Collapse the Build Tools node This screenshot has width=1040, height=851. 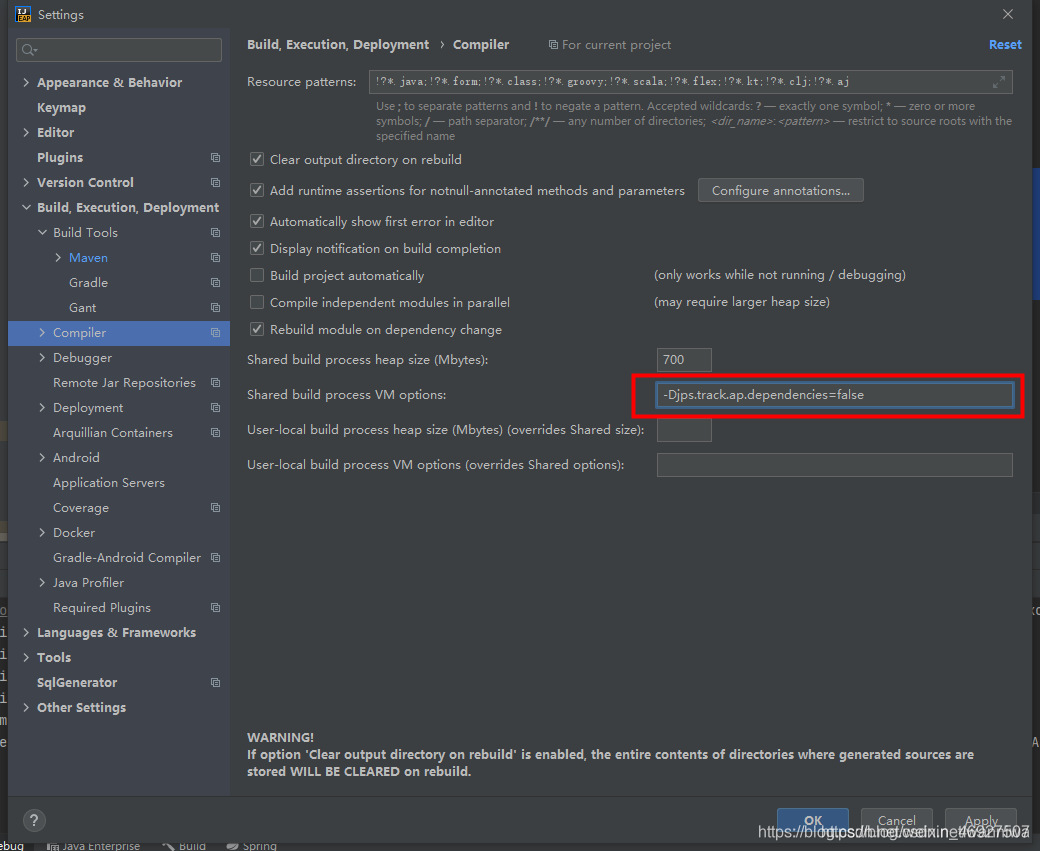(42, 232)
